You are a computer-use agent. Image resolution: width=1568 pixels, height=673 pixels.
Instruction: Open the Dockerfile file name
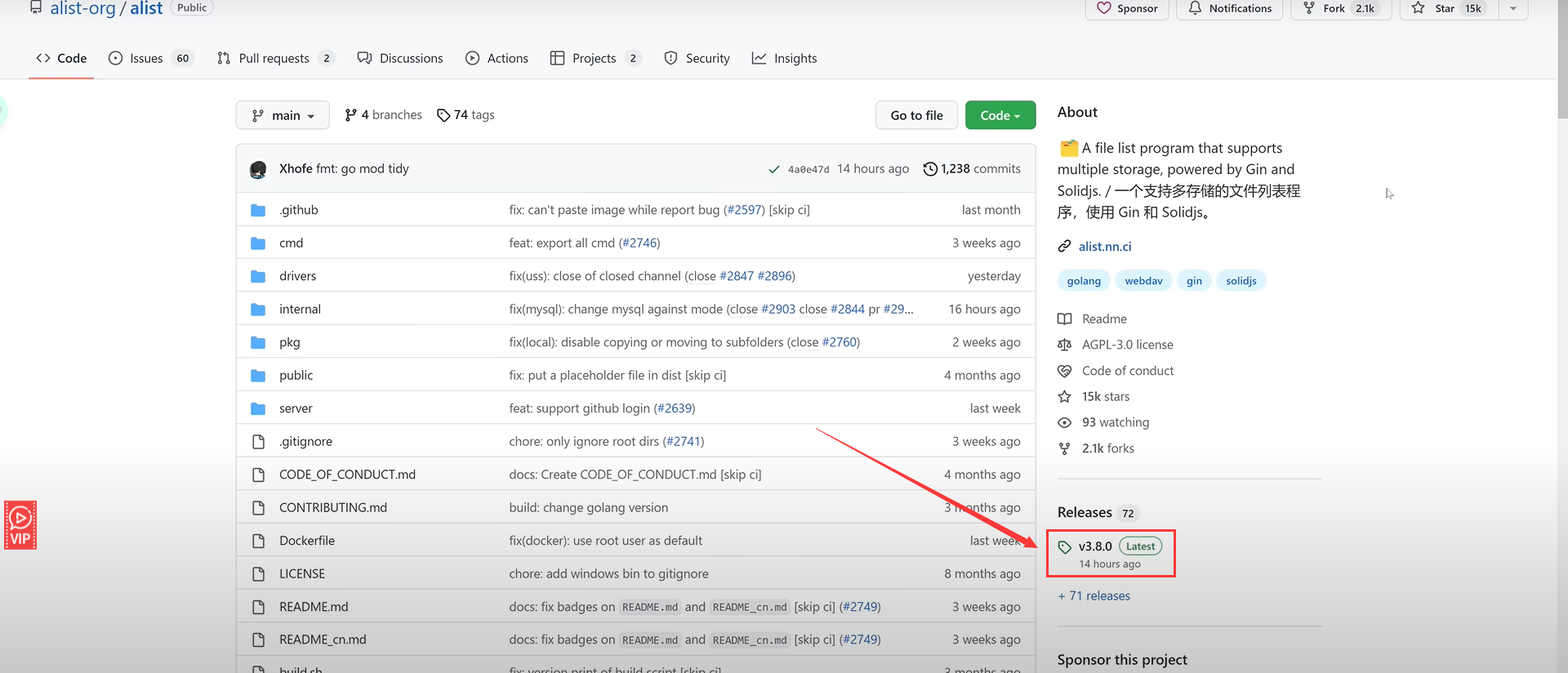tap(307, 541)
